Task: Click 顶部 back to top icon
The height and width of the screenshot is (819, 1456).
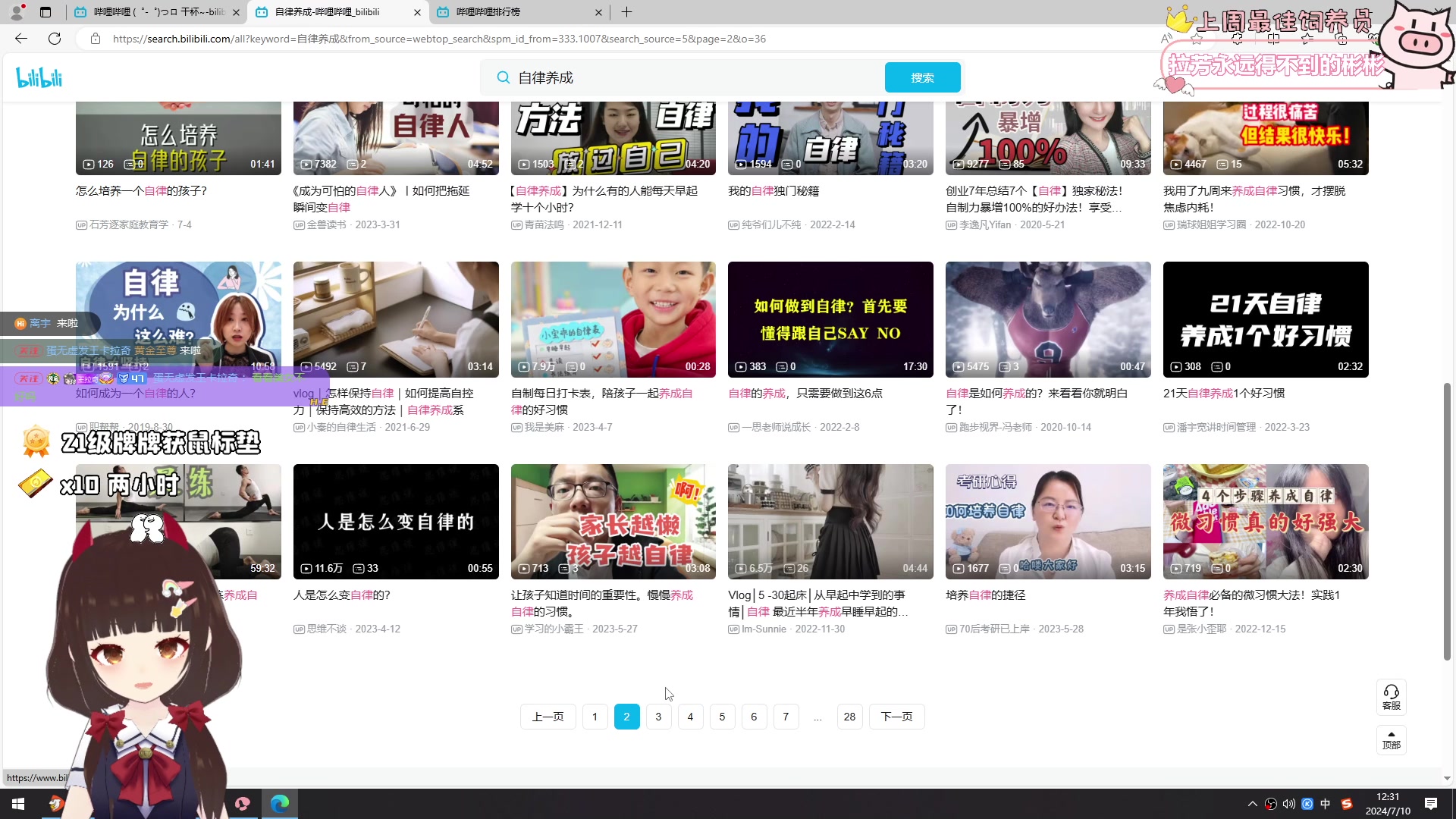Action: tap(1392, 740)
